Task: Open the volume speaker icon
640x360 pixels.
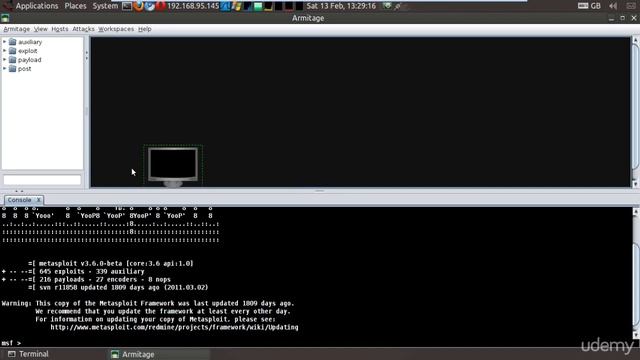Action: pyautogui.click(x=613, y=6)
